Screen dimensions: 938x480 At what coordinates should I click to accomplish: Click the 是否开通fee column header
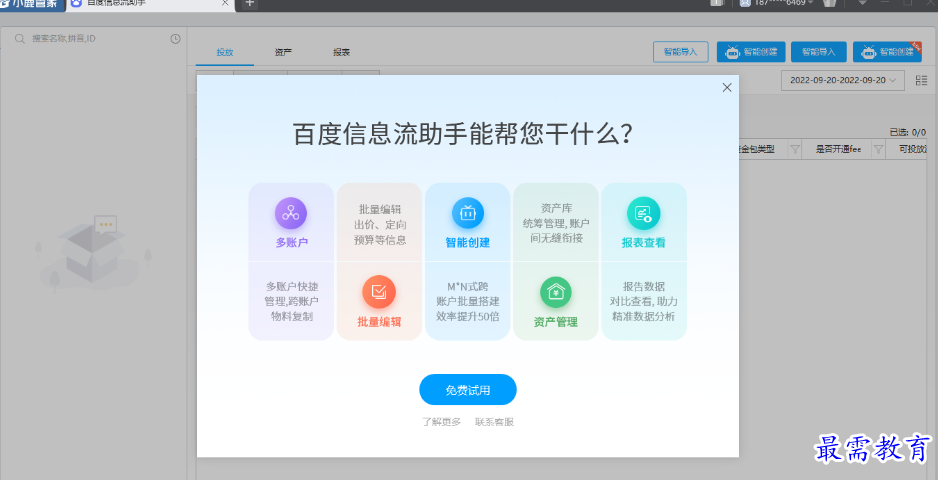tap(838, 150)
